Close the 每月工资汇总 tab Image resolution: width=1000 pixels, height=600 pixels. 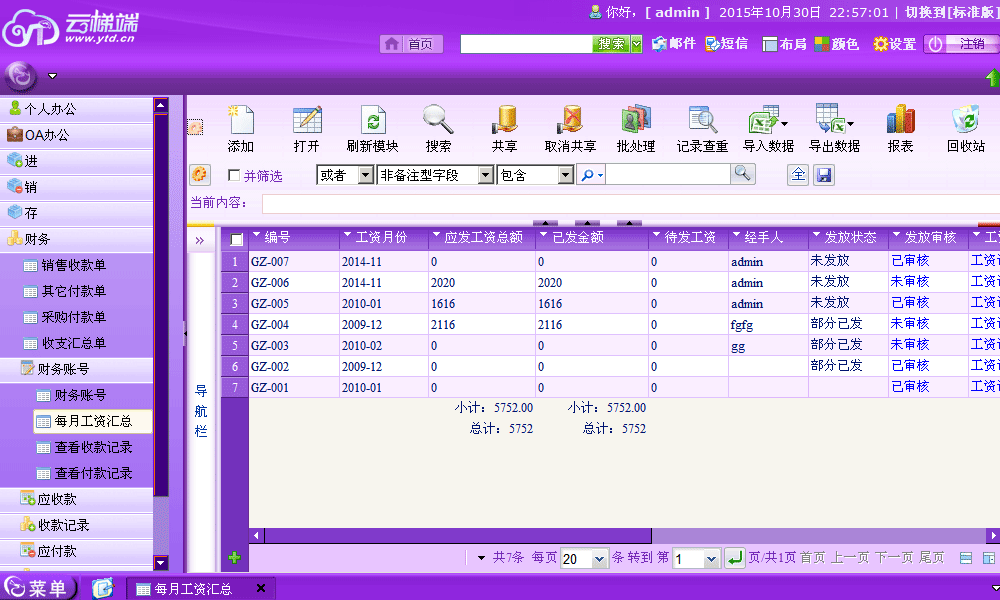point(261,588)
